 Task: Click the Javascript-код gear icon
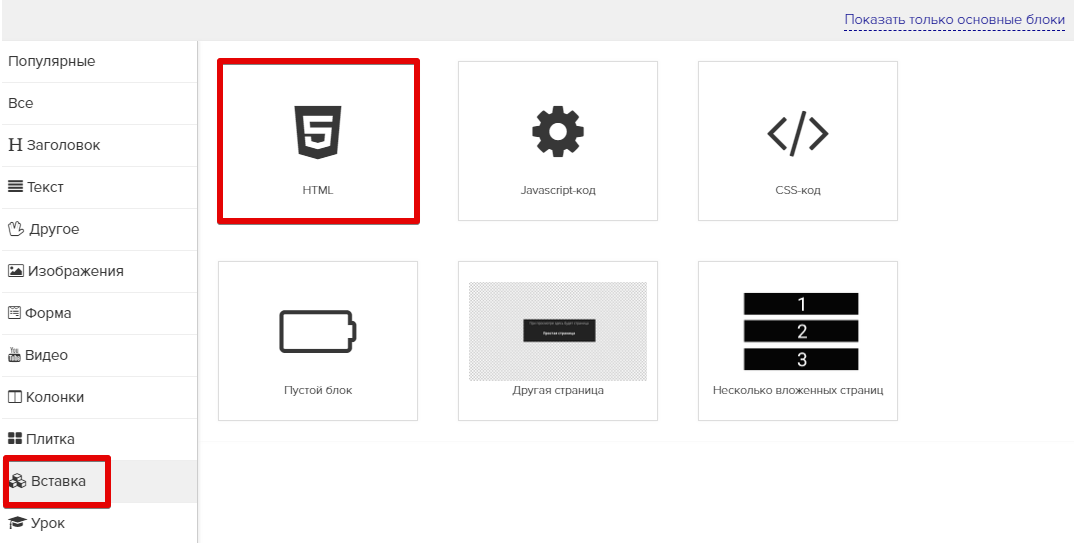(557, 131)
